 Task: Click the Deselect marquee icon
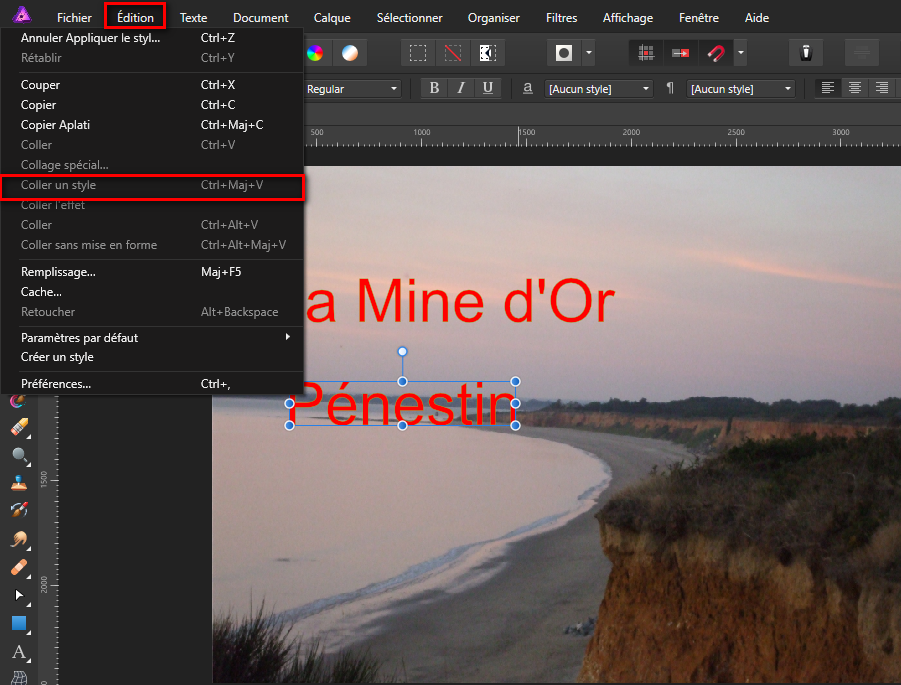coord(453,53)
